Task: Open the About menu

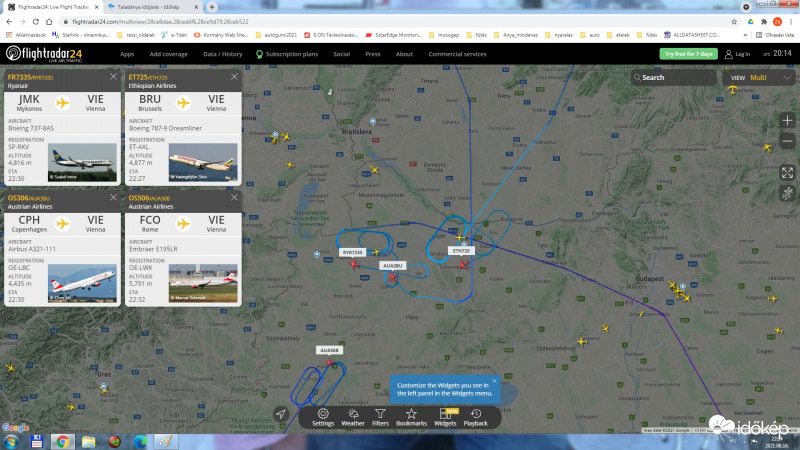Action: coord(404,54)
